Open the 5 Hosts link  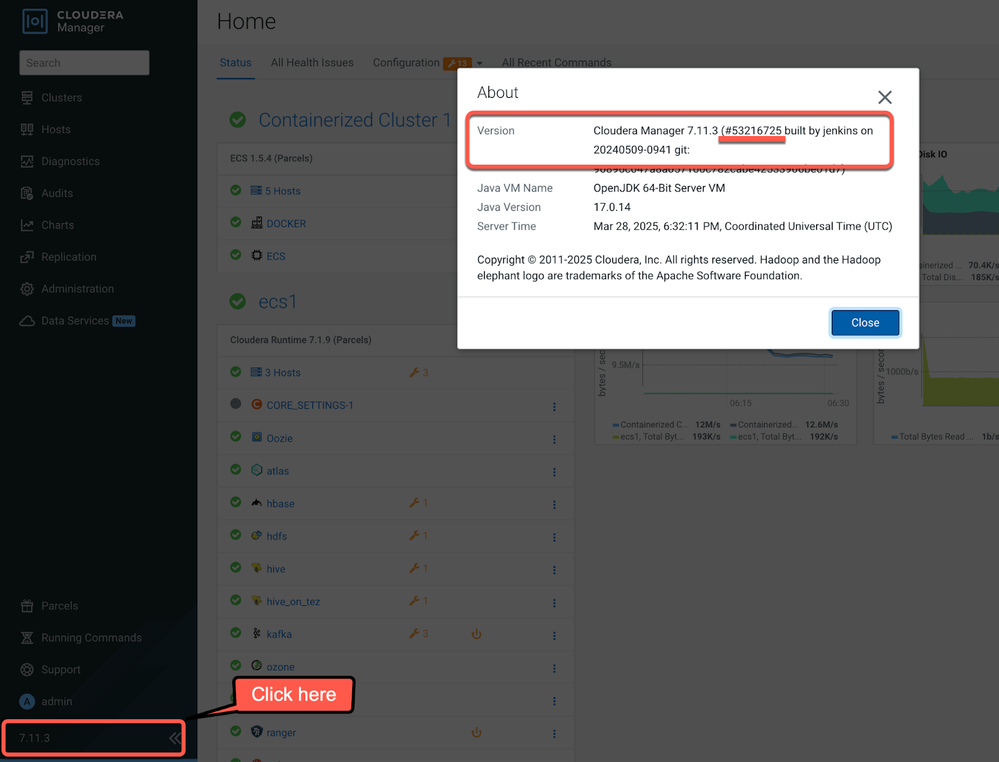pos(283,190)
